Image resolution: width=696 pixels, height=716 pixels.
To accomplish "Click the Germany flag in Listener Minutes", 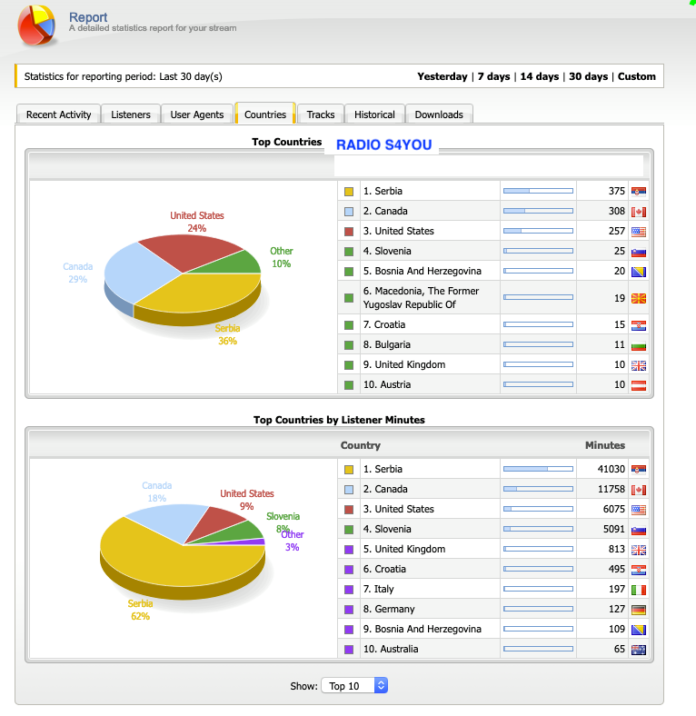I will coord(638,609).
